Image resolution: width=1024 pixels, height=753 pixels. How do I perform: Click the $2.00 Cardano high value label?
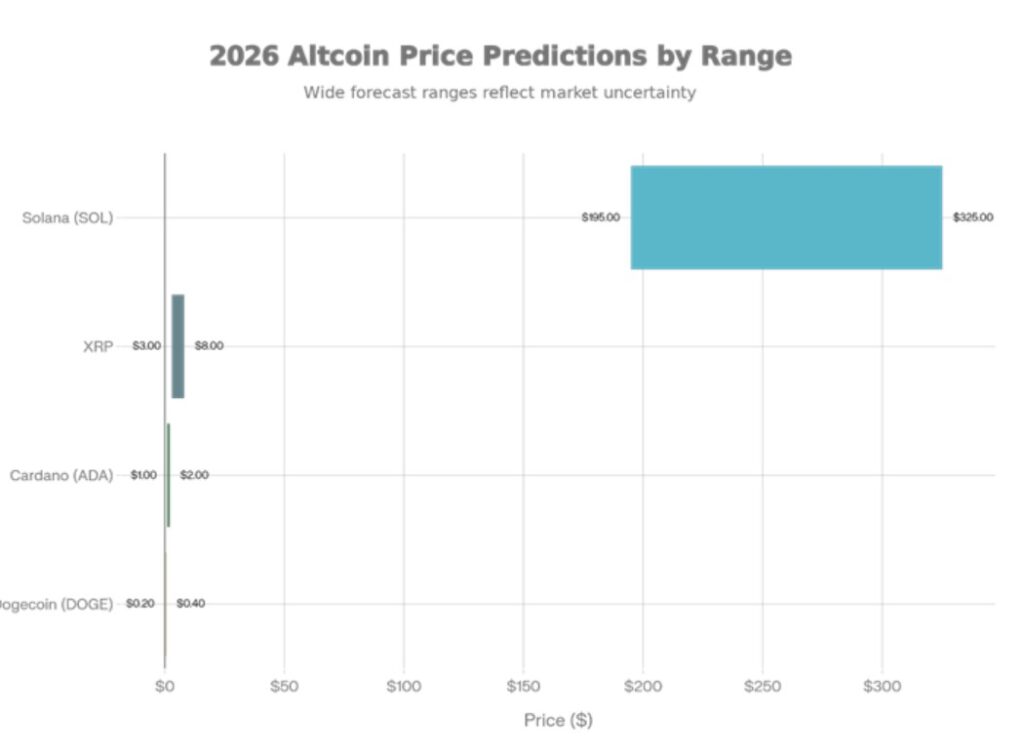194,475
